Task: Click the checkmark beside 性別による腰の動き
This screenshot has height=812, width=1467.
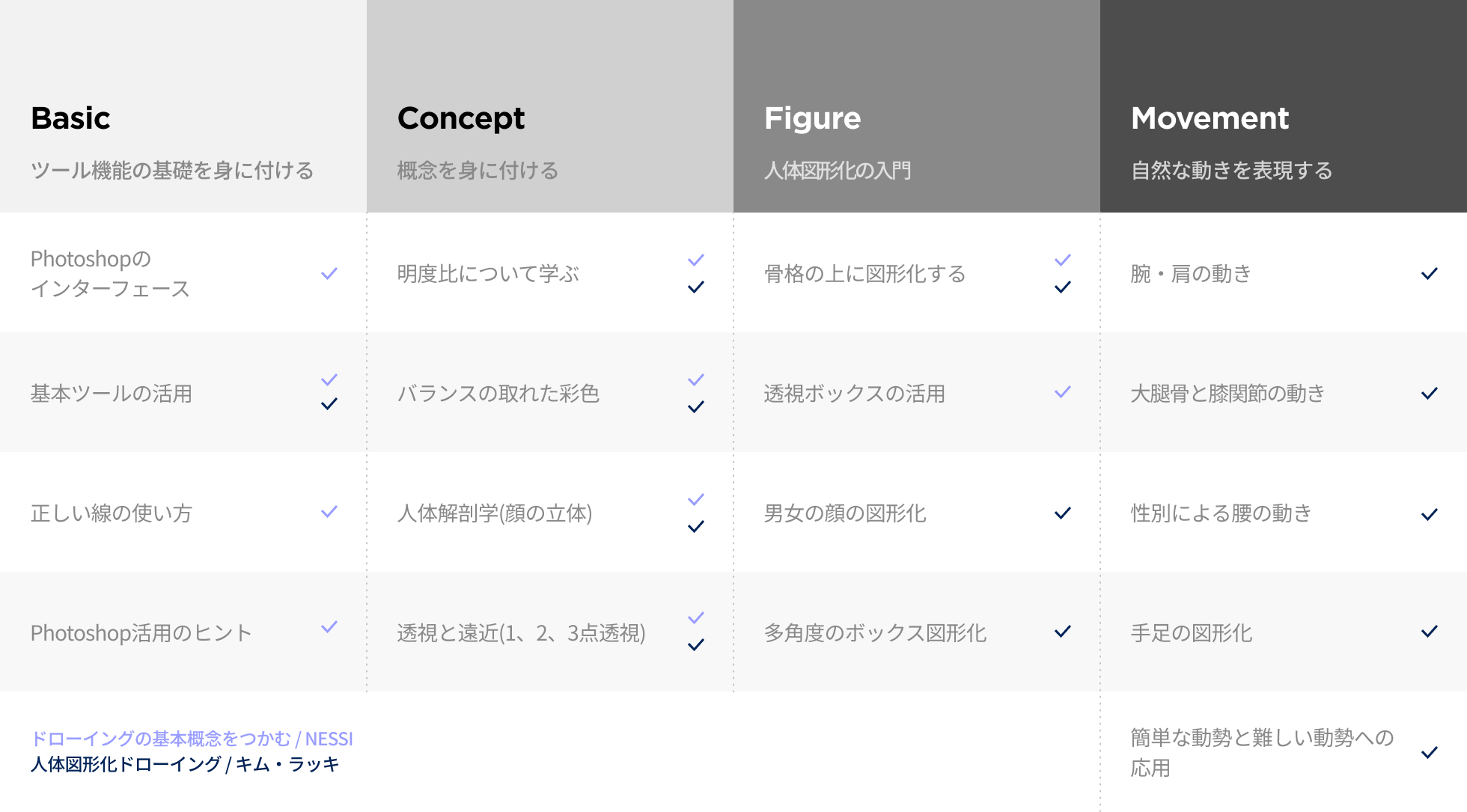Action: click(x=1430, y=514)
